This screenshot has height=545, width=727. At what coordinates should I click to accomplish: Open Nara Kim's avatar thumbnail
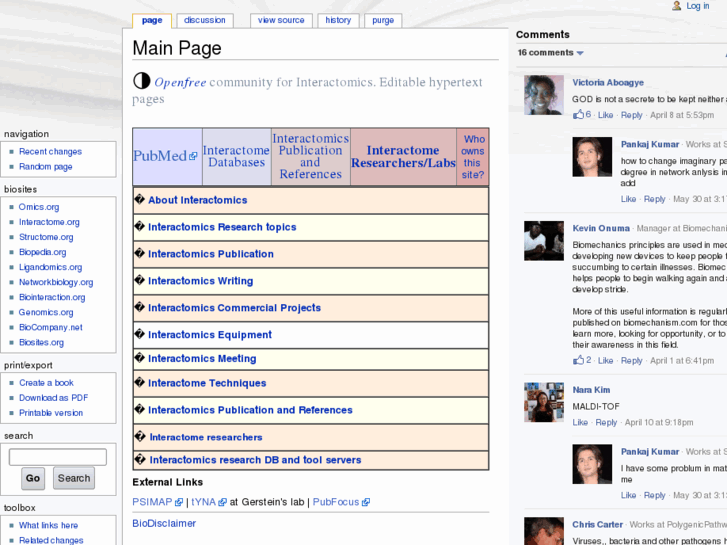pyautogui.click(x=544, y=402)
